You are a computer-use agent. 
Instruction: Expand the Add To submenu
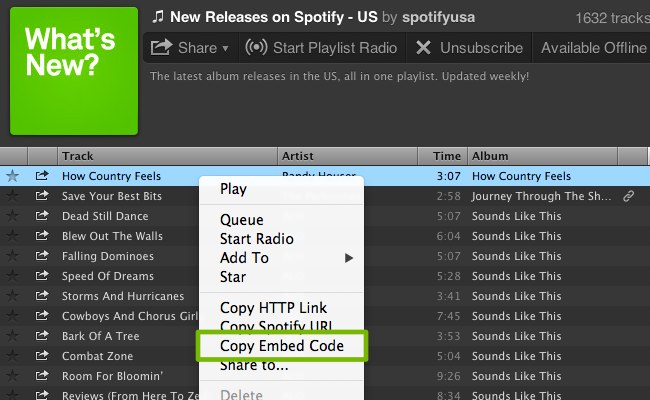click(x=282, y=258)
